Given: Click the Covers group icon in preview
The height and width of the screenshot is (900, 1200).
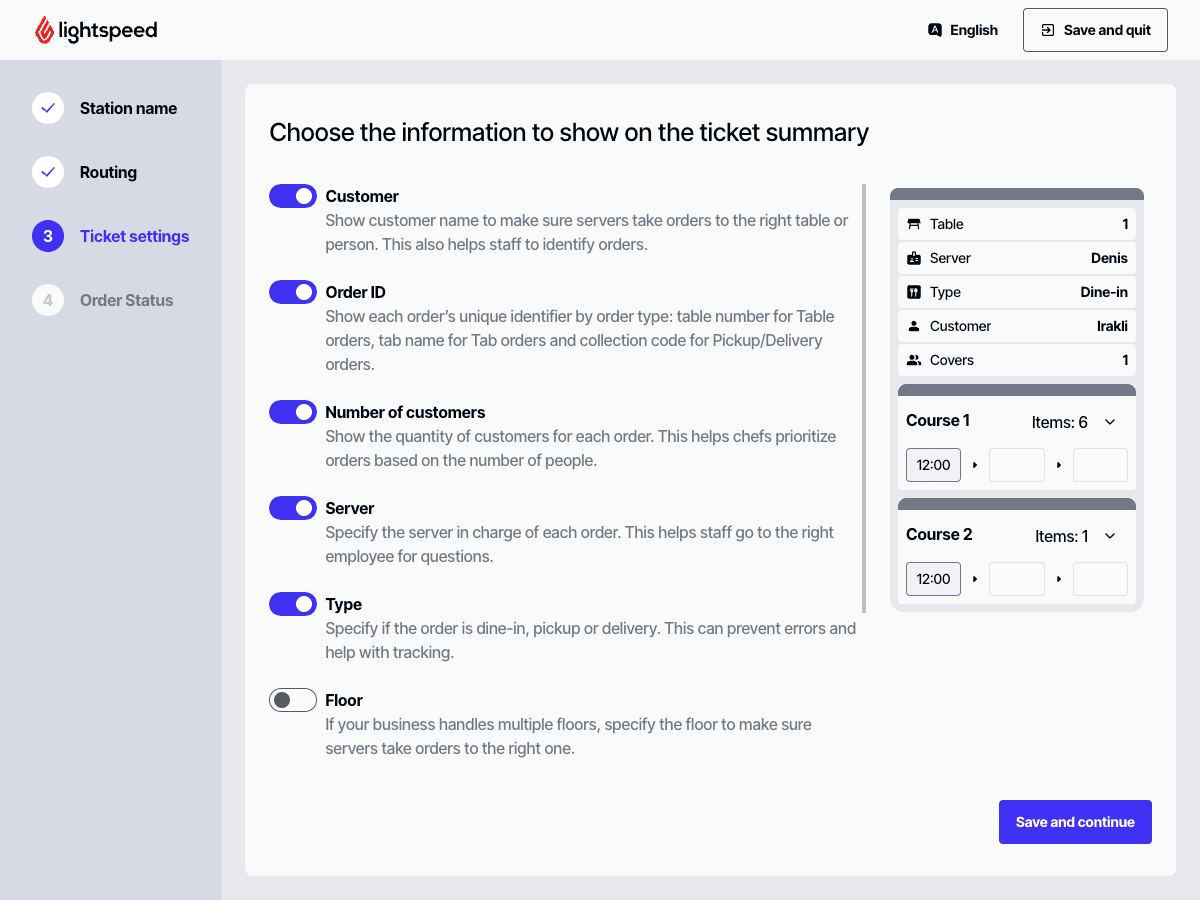Looking at the screenshot, I should (x=913, y=360).
